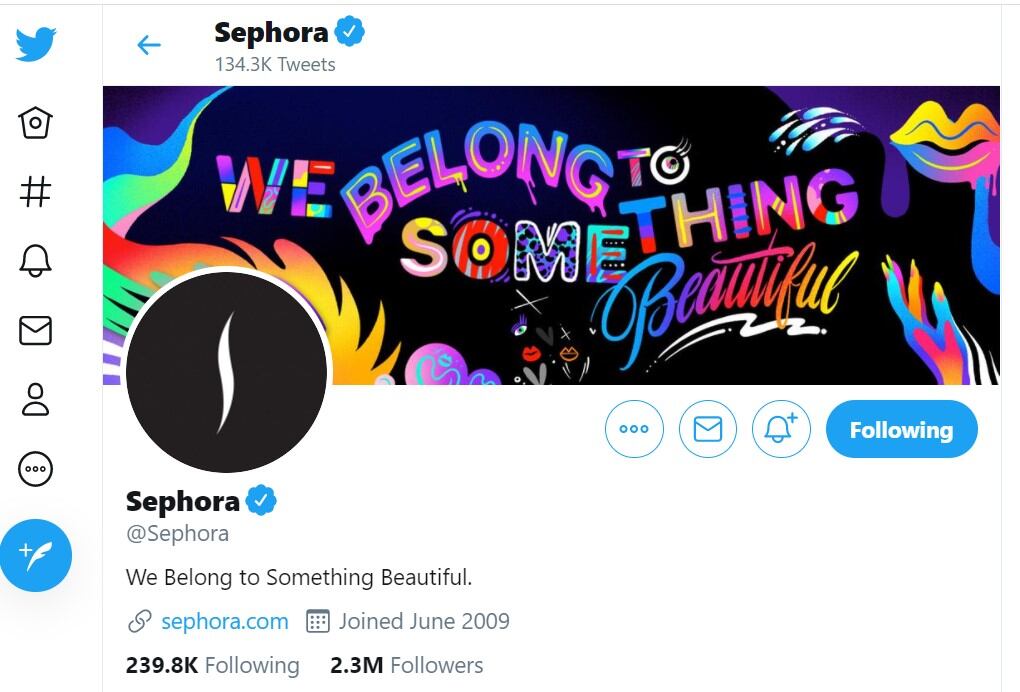1020x692 pixels.
Task: Open Messages envelope in the left sidebar
Action: click(36, 330)
